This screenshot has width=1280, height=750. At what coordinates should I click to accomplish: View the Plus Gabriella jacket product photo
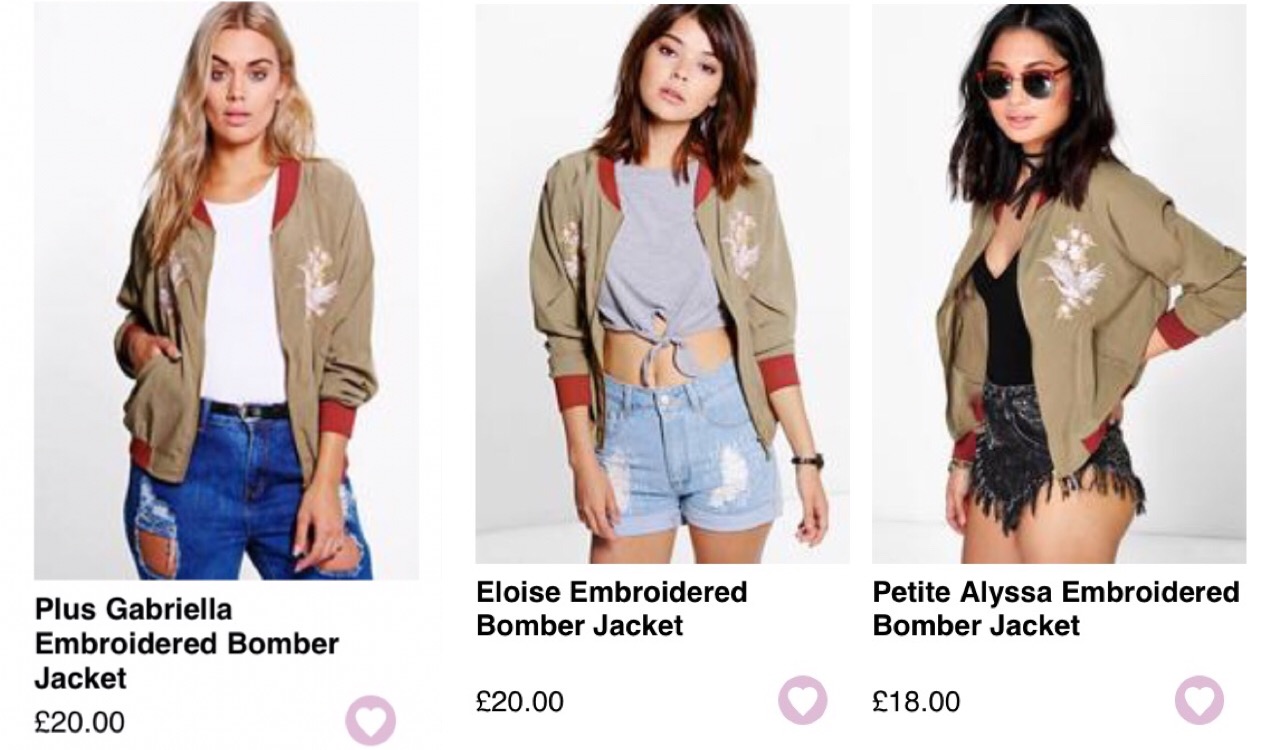(x=226, y=291)
